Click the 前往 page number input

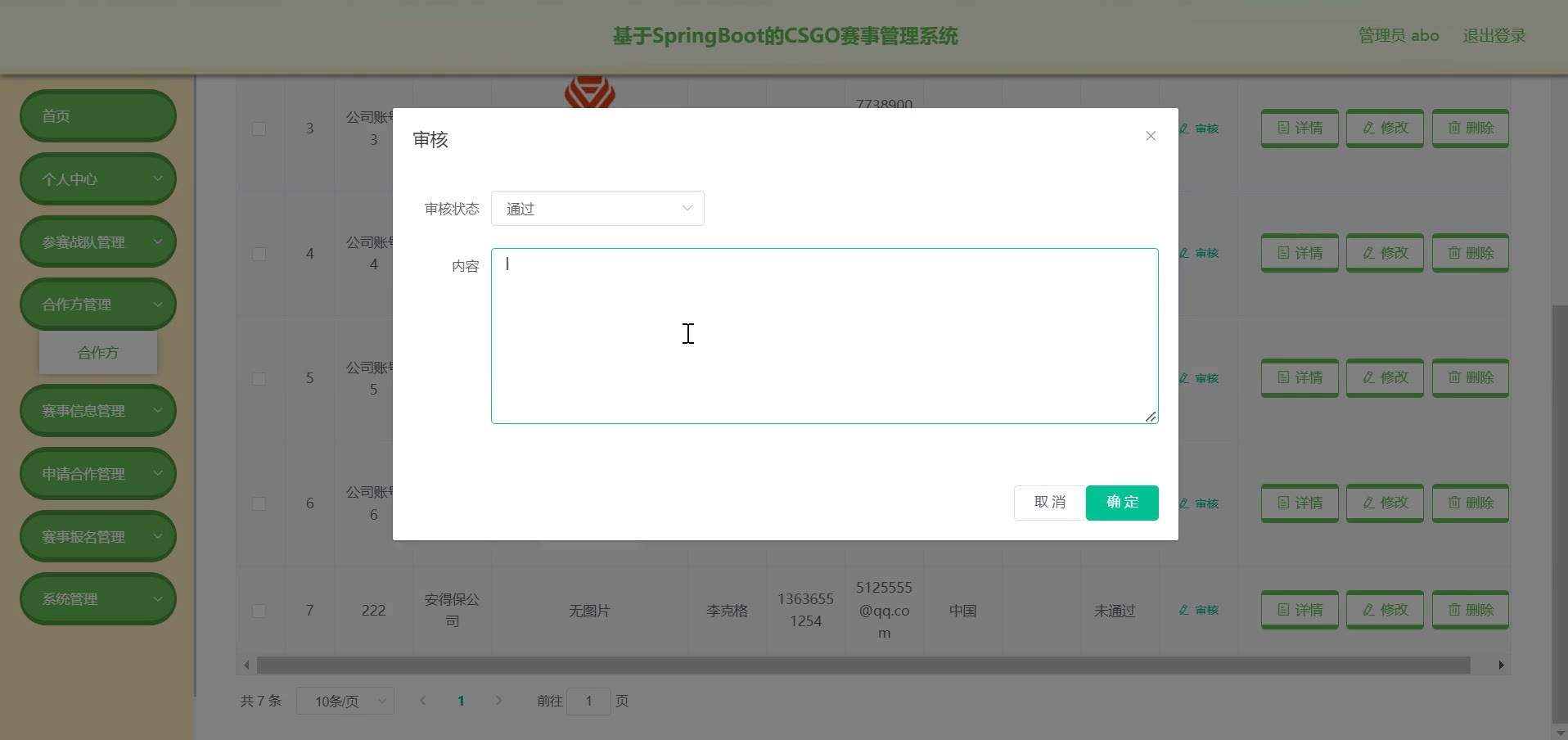pos(588,702)
